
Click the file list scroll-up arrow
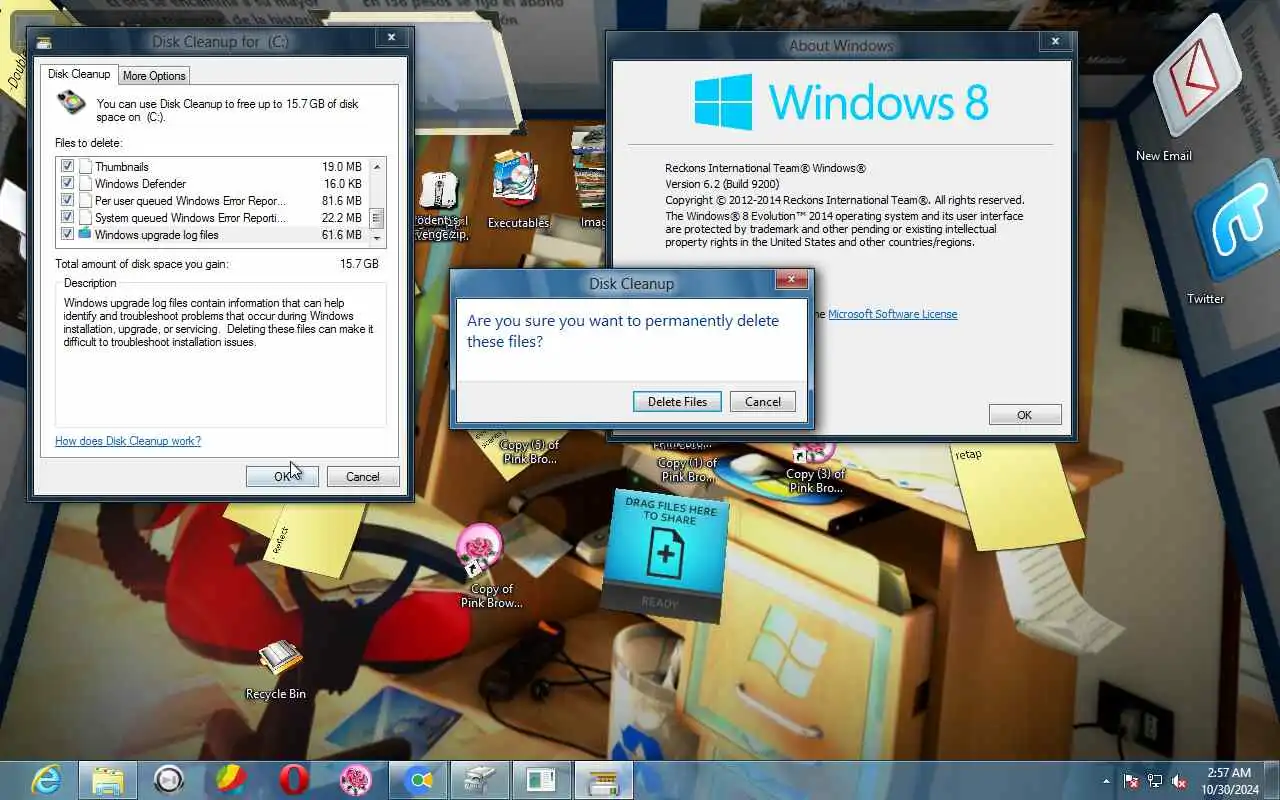point(377,167)
